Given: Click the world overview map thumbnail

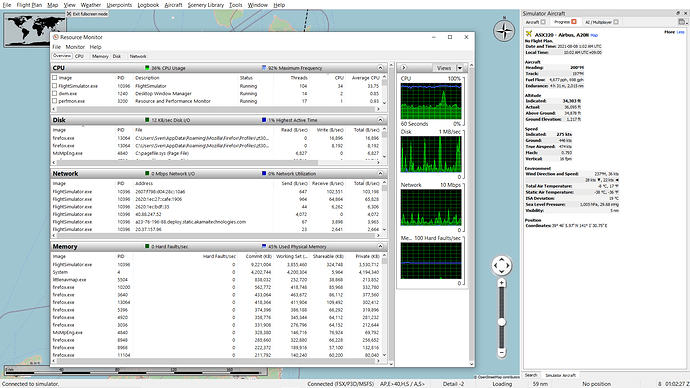Looking at the screenshot, I should (34, 29).
